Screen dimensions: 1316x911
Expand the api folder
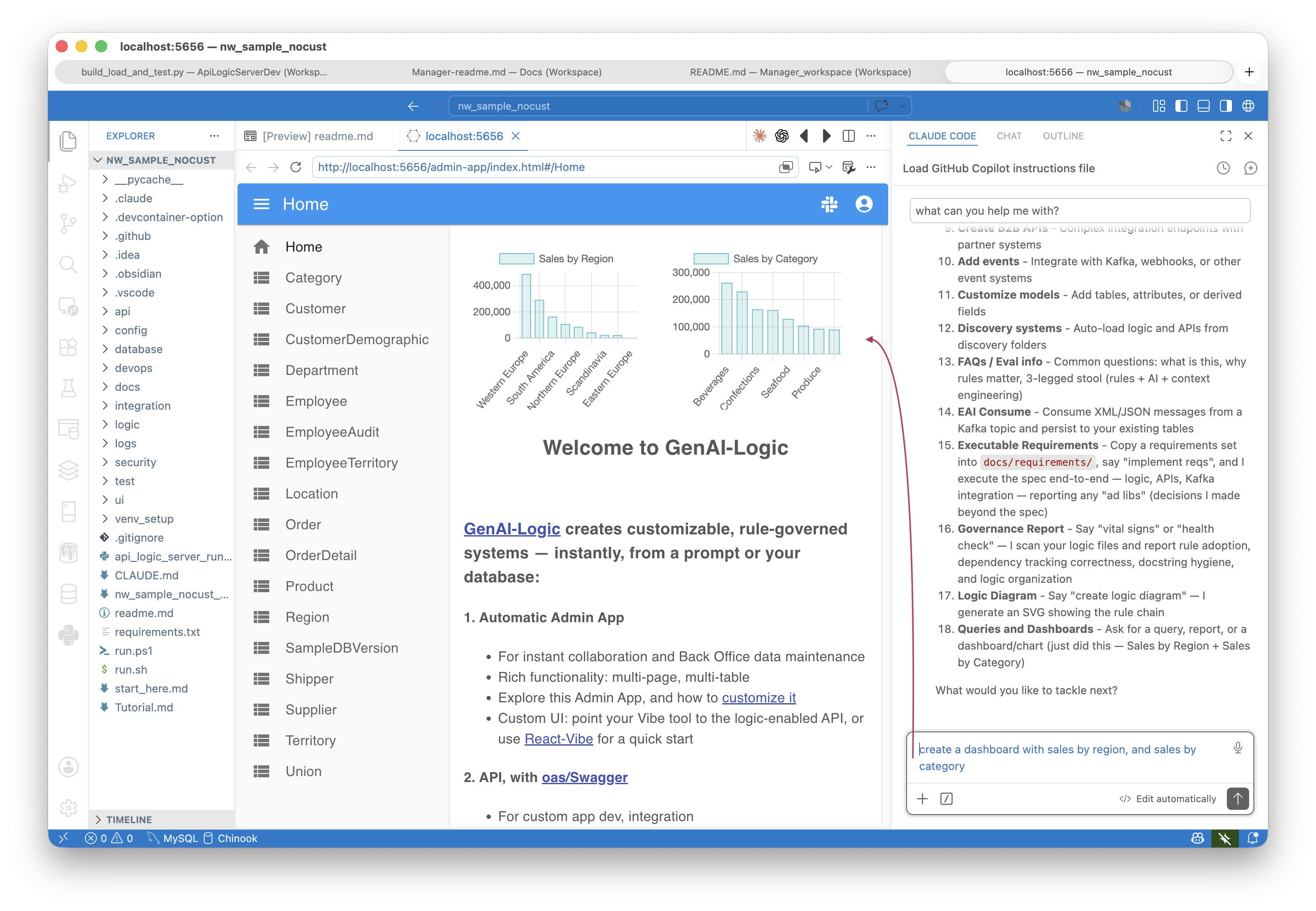point(122,312)
